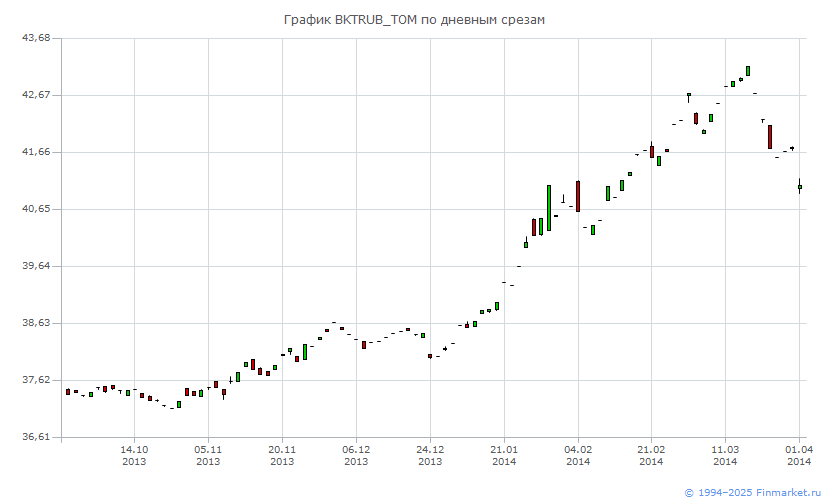Click the x-axis date 20.11 2013

coord(282,456)
